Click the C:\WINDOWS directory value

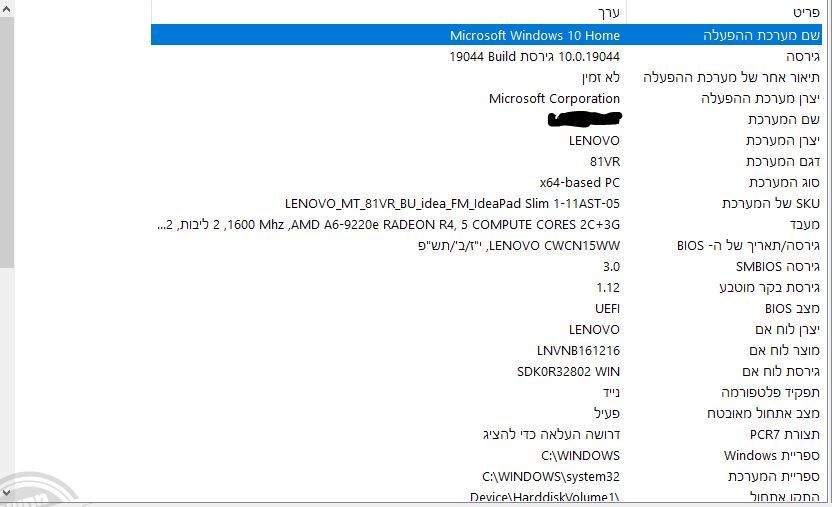[580, 456]
